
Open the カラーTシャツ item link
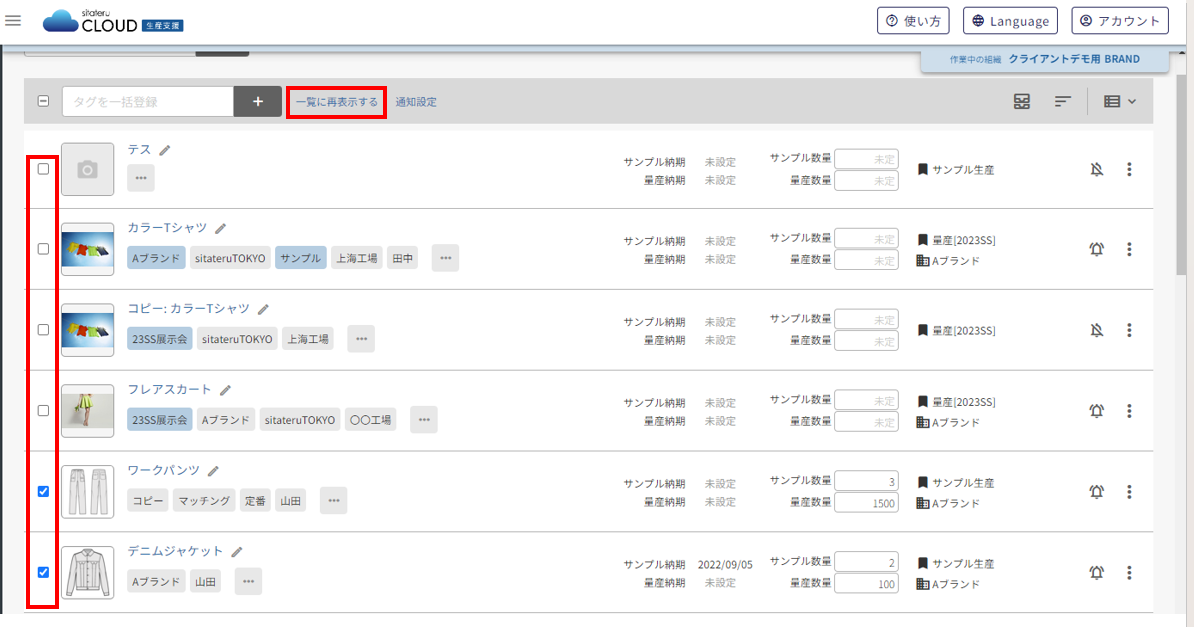click(x=167, y=228)
